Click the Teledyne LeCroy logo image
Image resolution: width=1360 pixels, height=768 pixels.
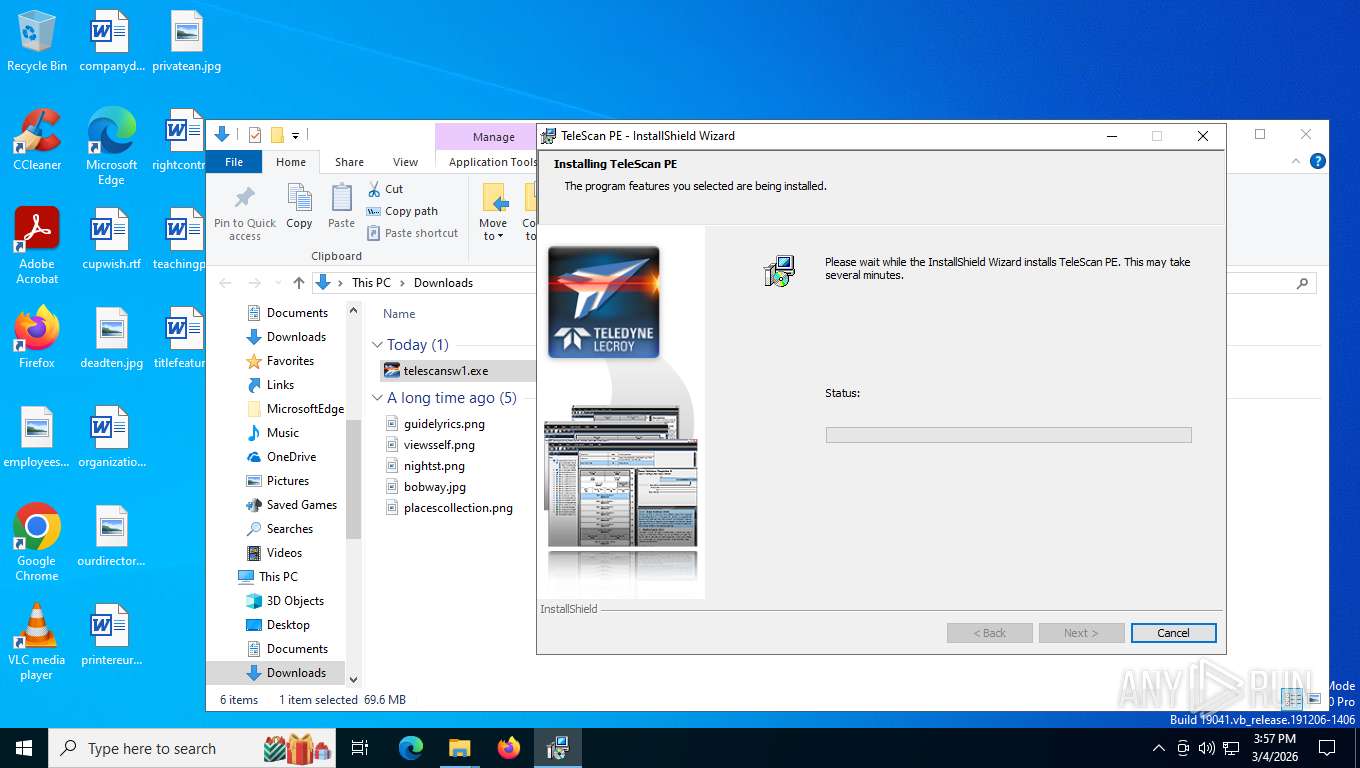point(603,302)
